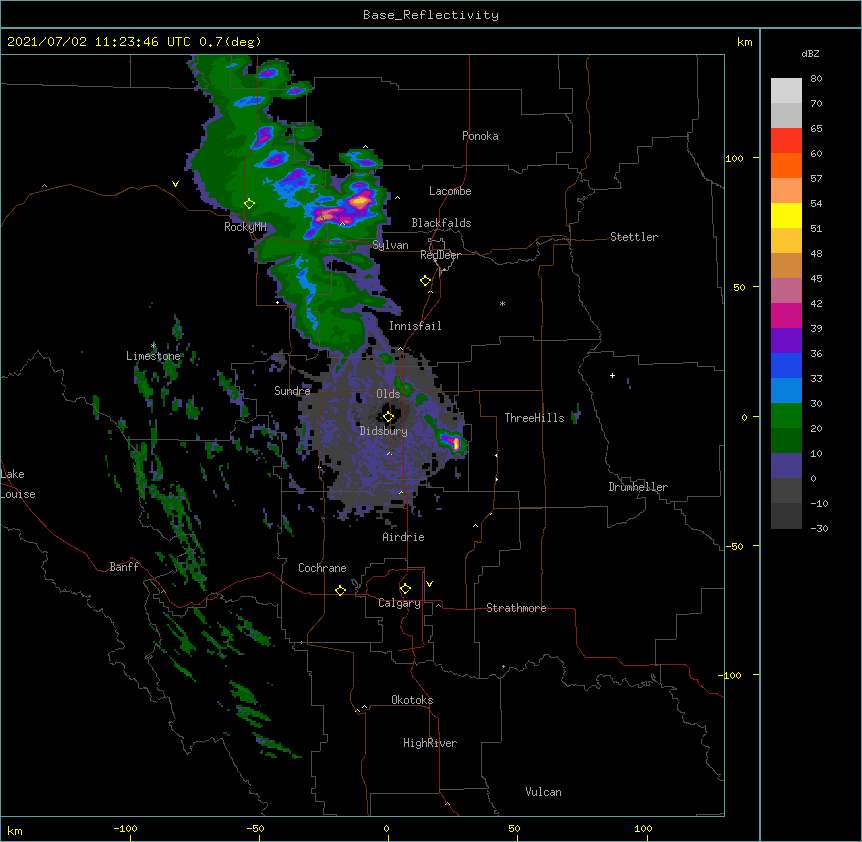Click the -30 value on the dBZ scale
This screenshot has height=842, width=862.
[x=819, y=529]
